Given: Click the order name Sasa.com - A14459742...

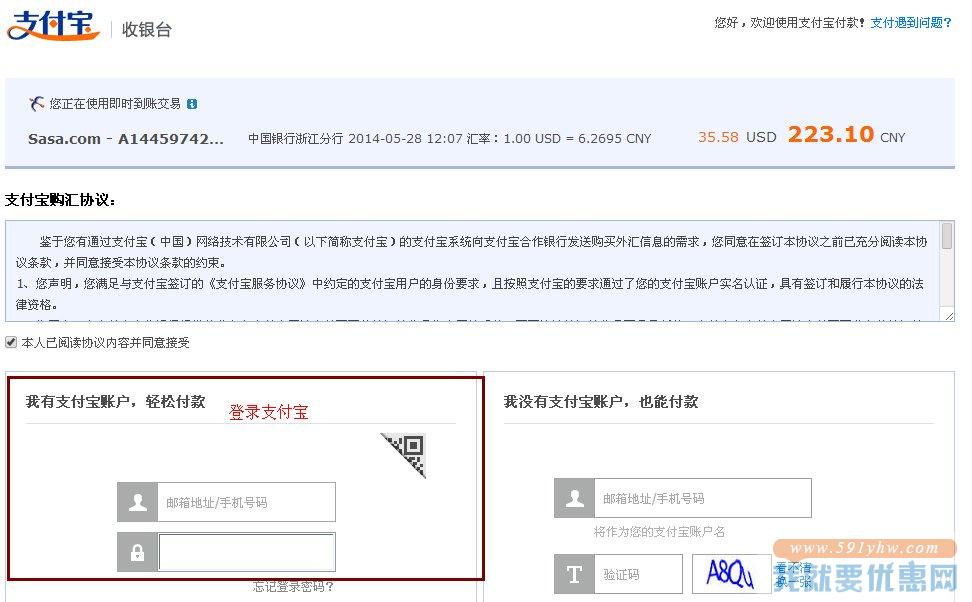Looking at the screenshot, I should point(126,139).
